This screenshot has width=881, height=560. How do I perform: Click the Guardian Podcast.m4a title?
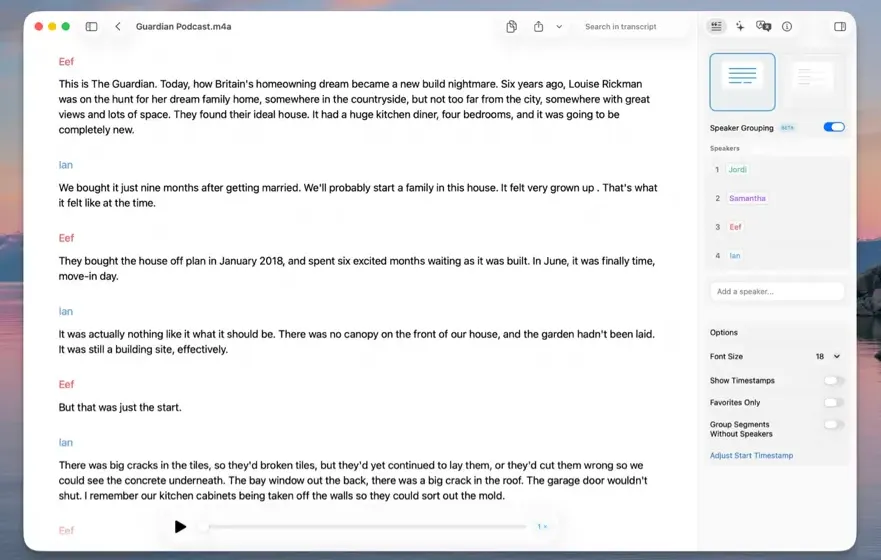[x=184, y=26]
